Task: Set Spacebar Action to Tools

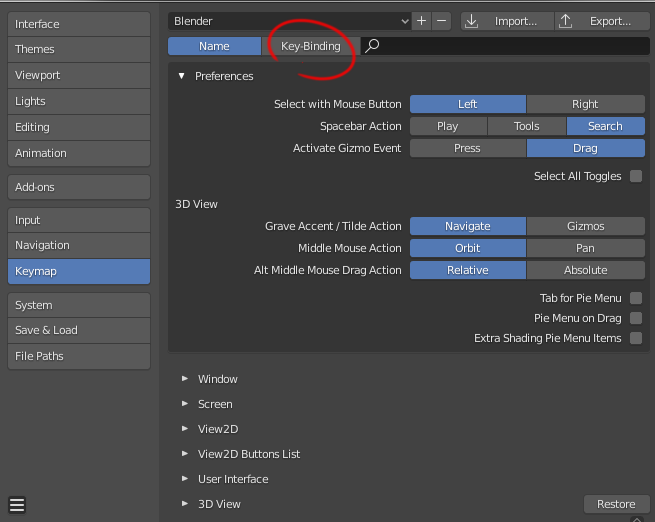Action: [x=527, y=126]
